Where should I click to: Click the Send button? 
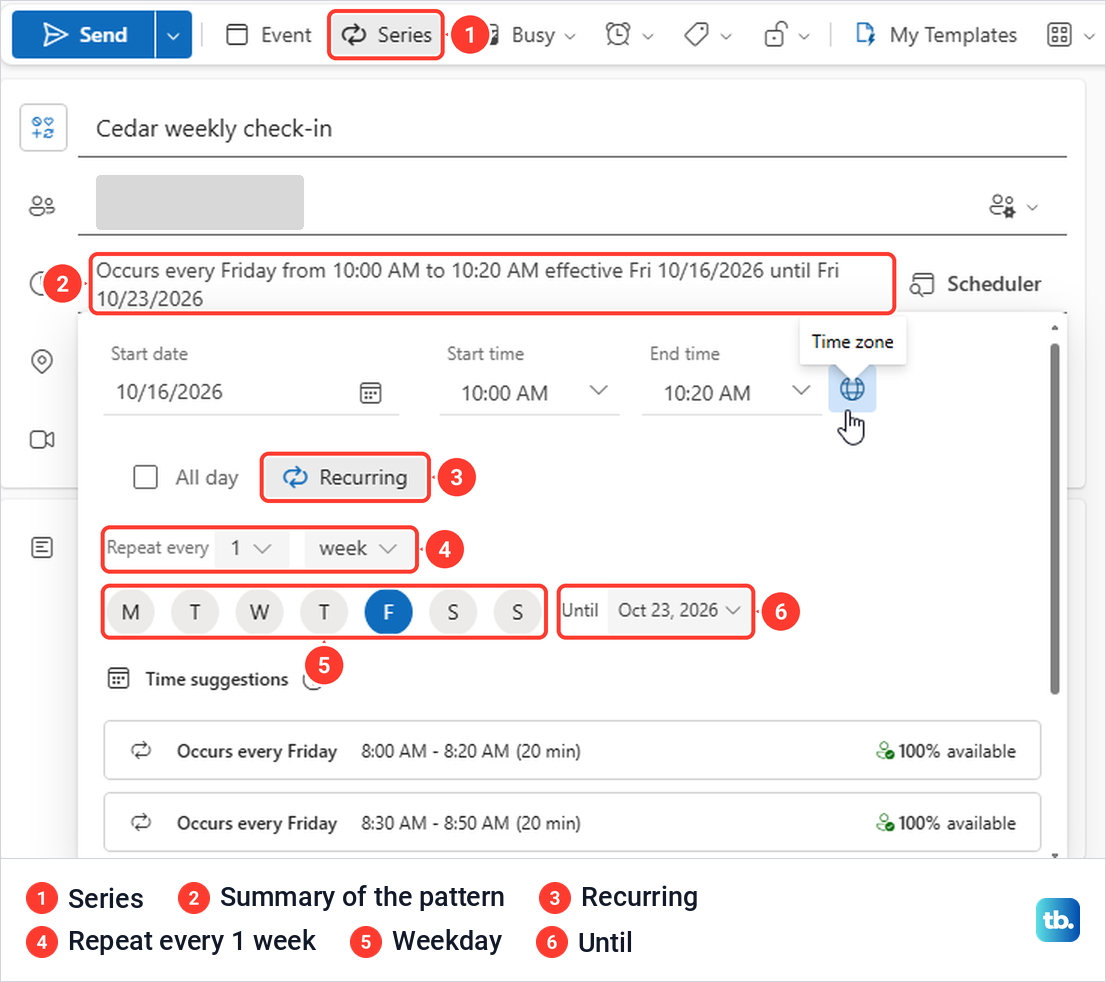click(x=83, y=35)
